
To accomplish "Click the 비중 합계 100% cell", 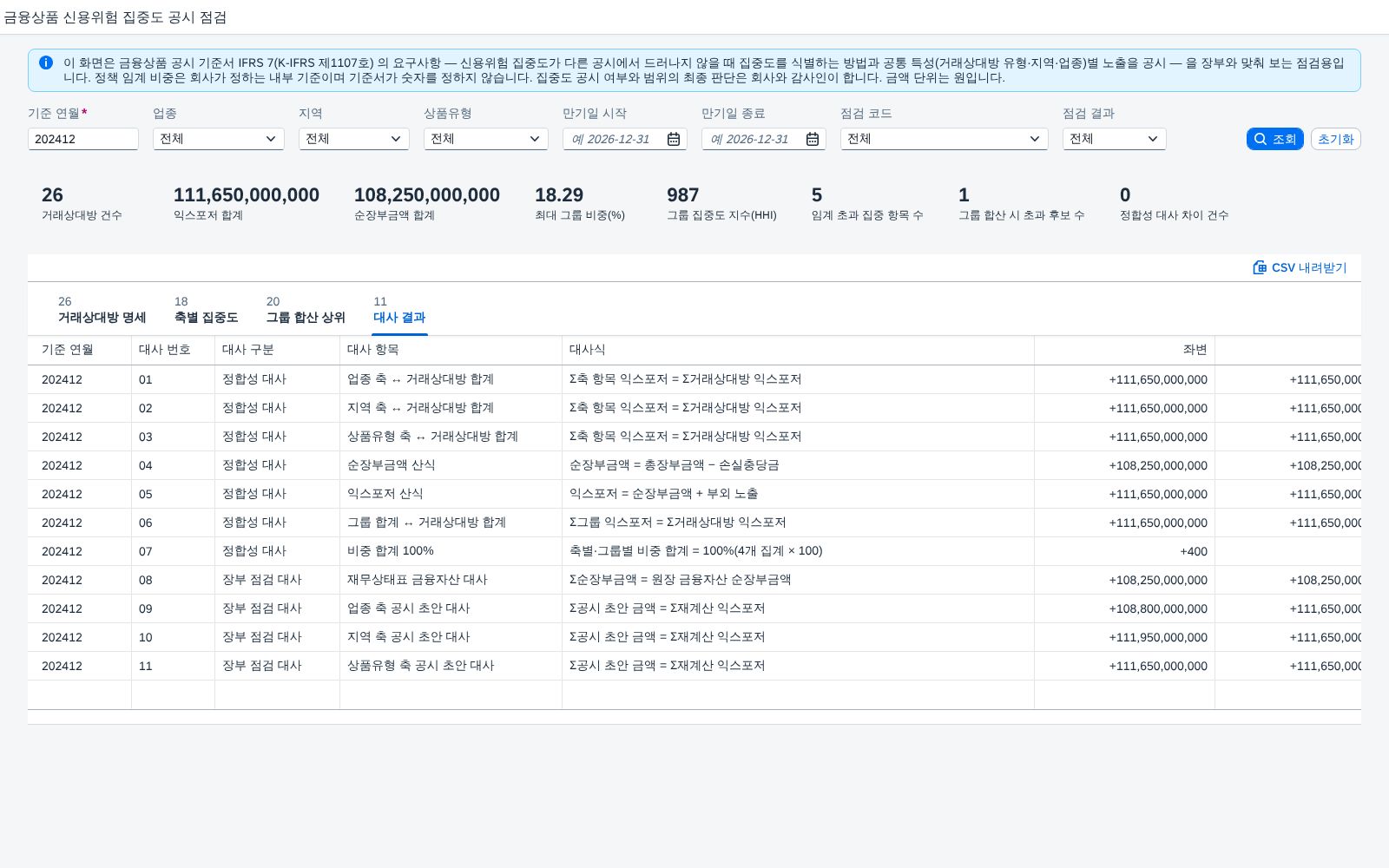I will [x=451, y=551].
